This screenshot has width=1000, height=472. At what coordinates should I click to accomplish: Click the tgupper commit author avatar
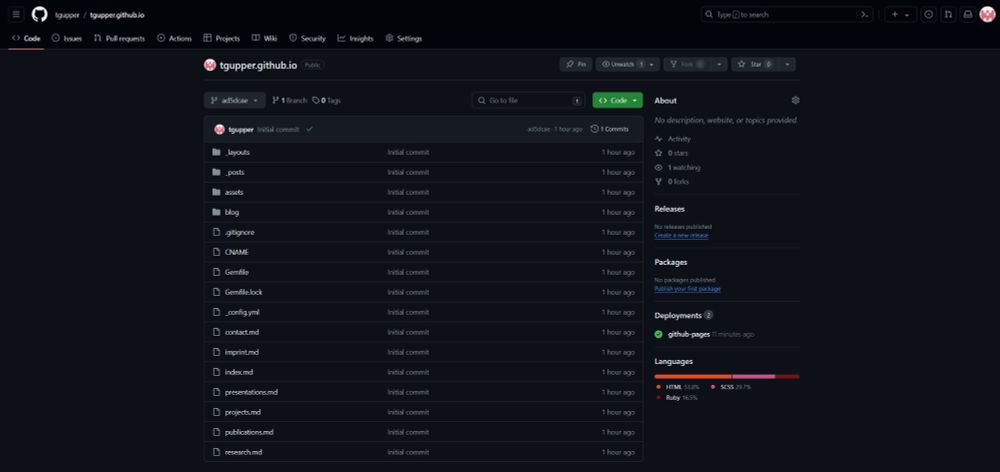(219, 129)
